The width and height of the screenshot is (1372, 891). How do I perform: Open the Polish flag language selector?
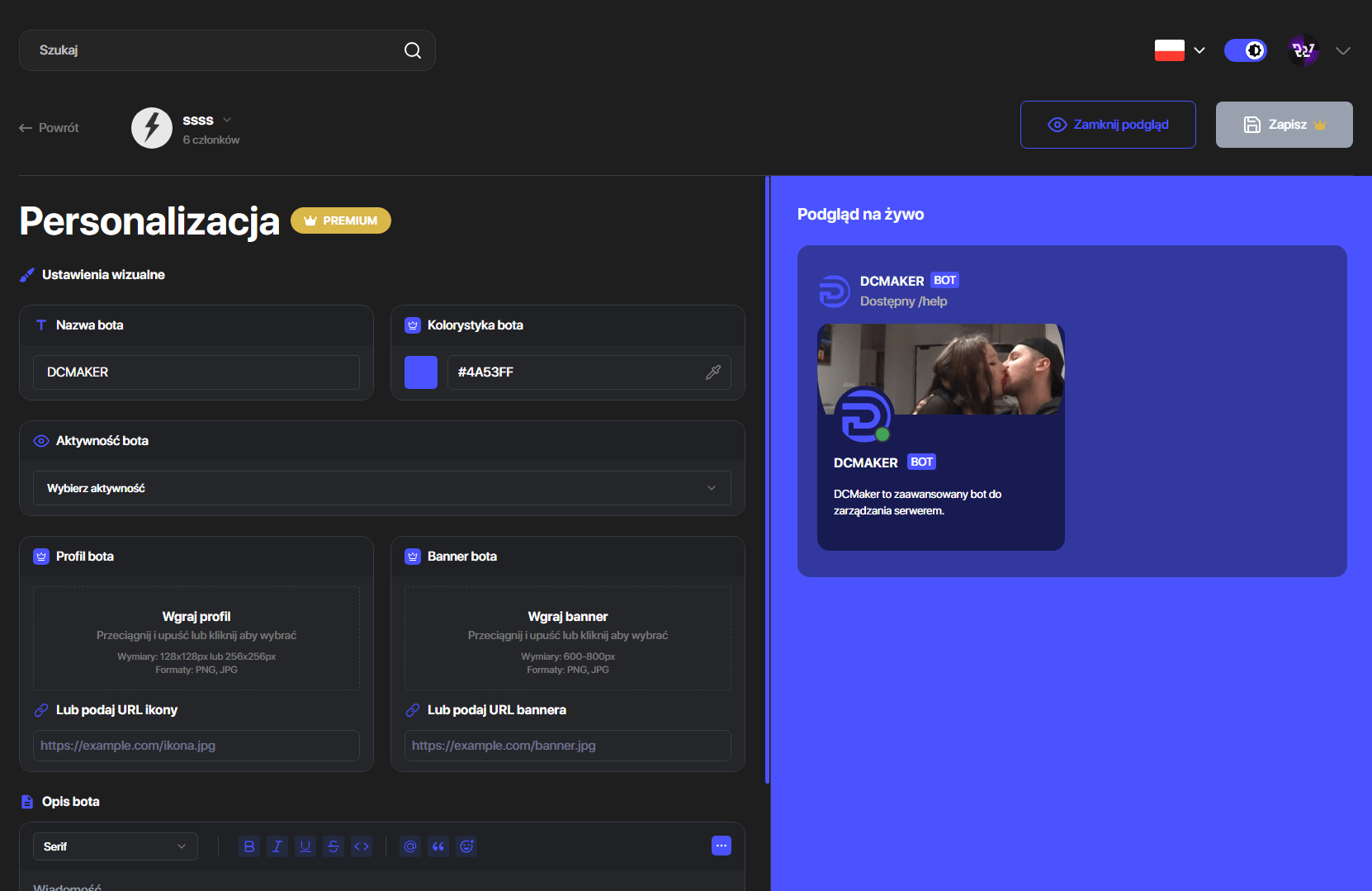tap(1180, 50)
